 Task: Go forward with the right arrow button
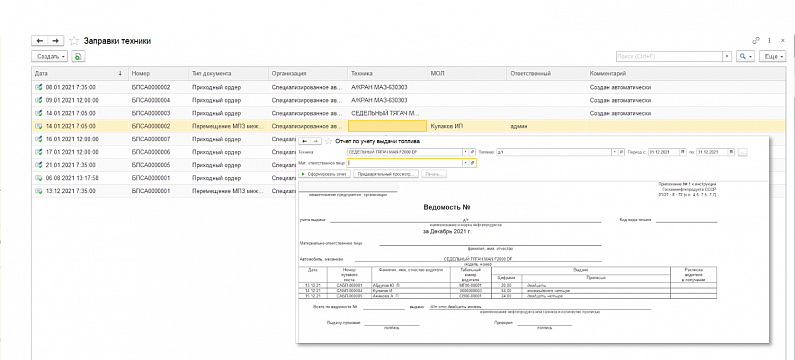tap(56, 41)
